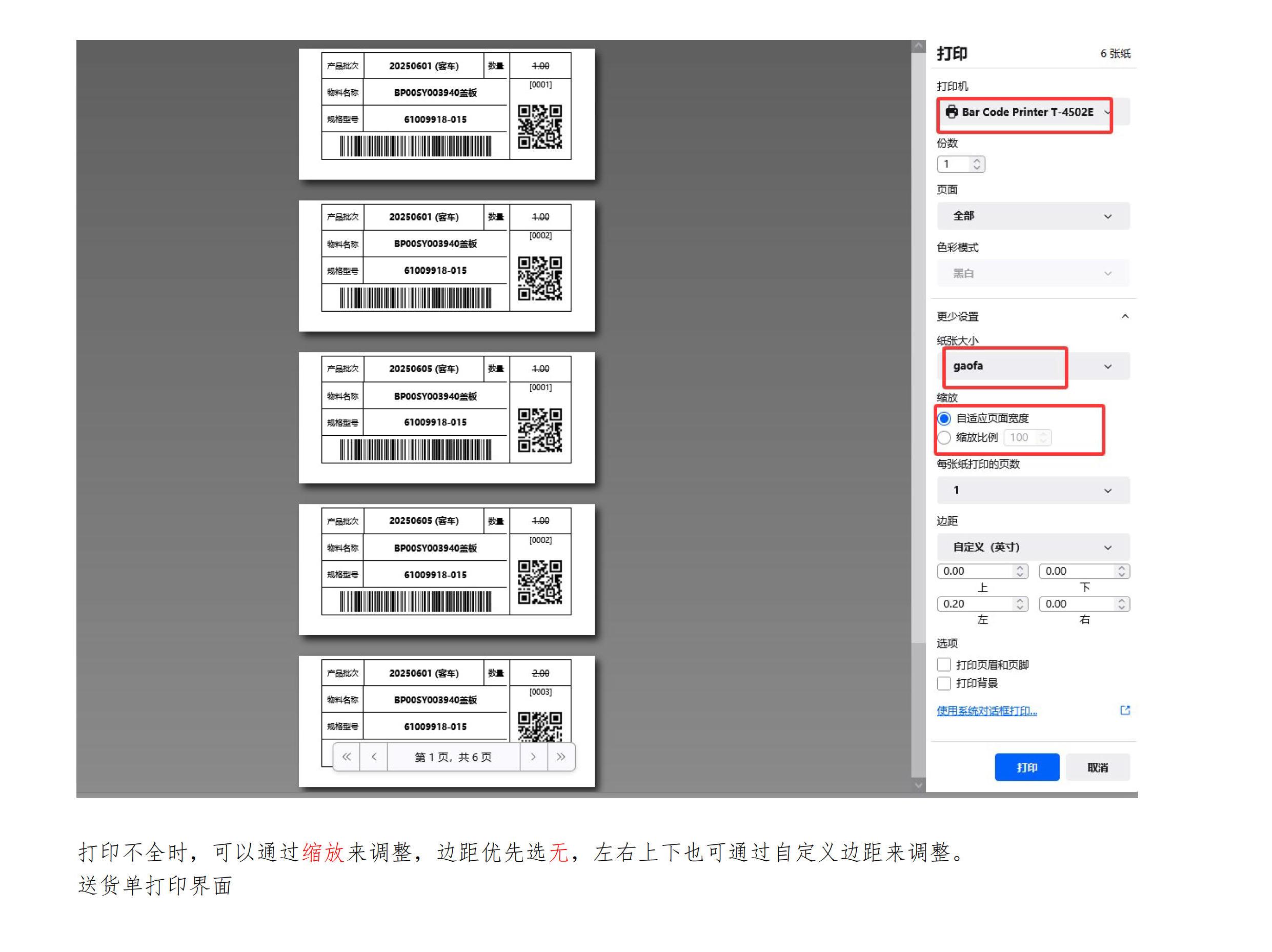Increase copies with the up stepper arrow

tap(976, 160)
